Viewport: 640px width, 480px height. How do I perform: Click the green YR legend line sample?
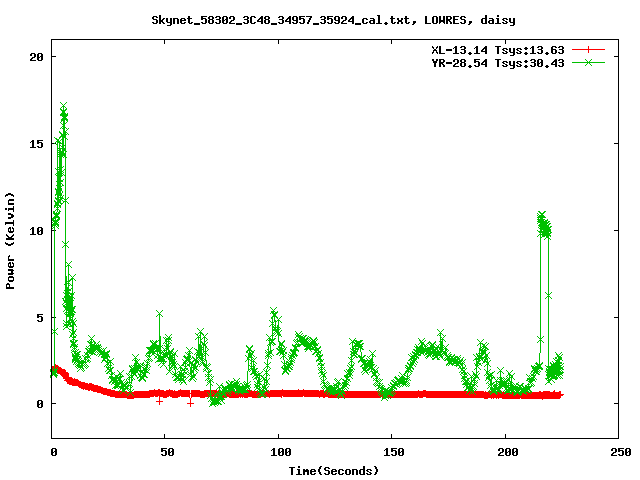pyautogui.click(x=588, y=62)
